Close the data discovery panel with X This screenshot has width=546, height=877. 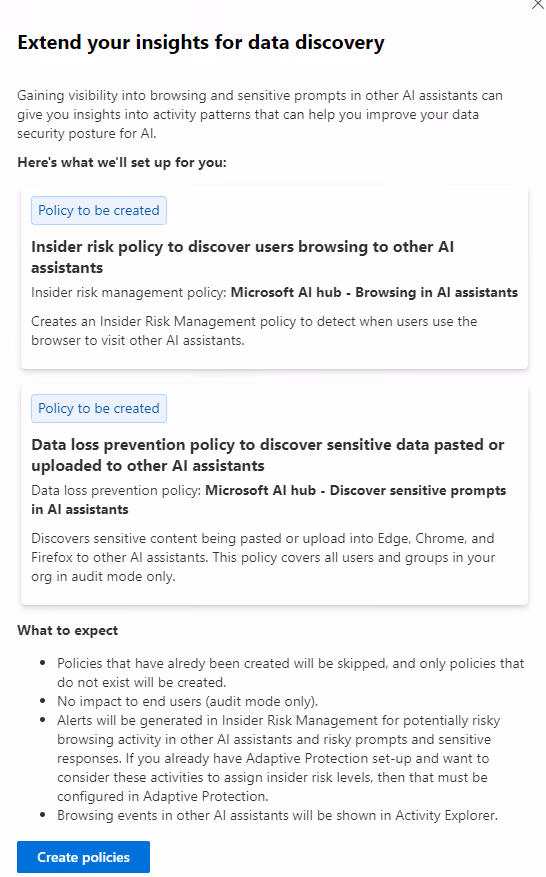click(538, 4)
